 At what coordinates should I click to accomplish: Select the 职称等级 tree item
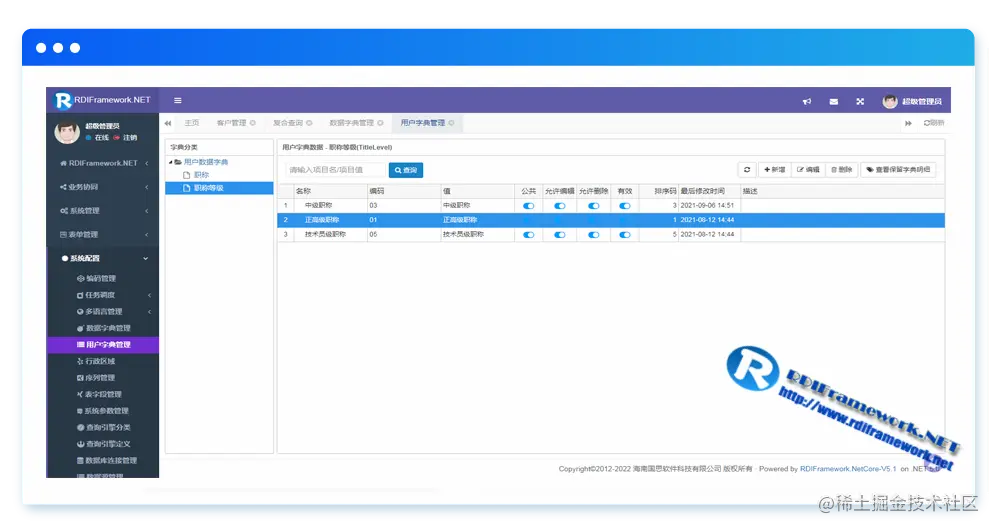[x=219, y=188]
